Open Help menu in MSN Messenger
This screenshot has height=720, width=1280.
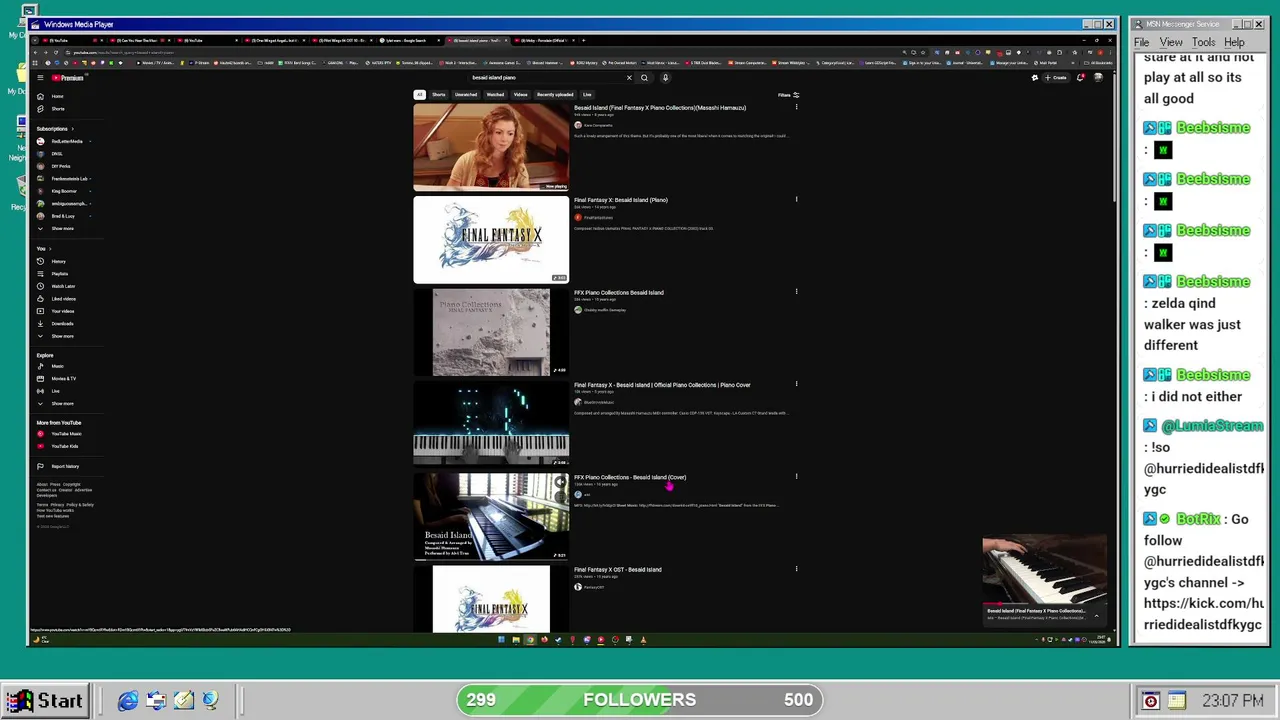(1234, 43)
